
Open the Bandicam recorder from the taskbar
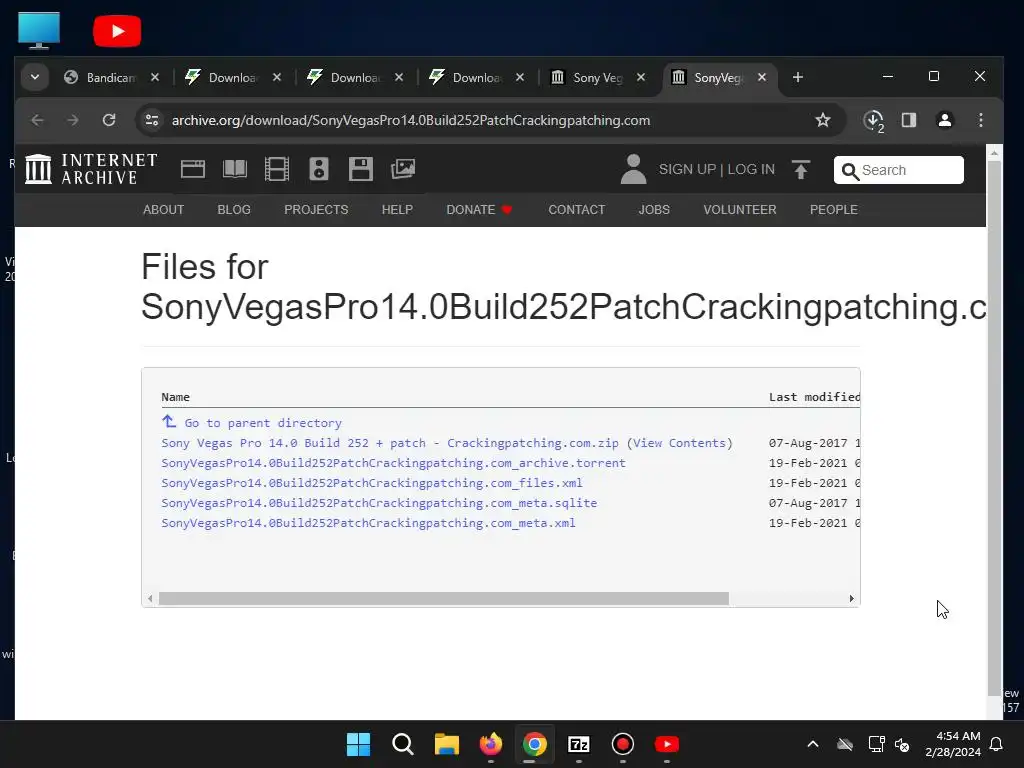click(622, 744)
